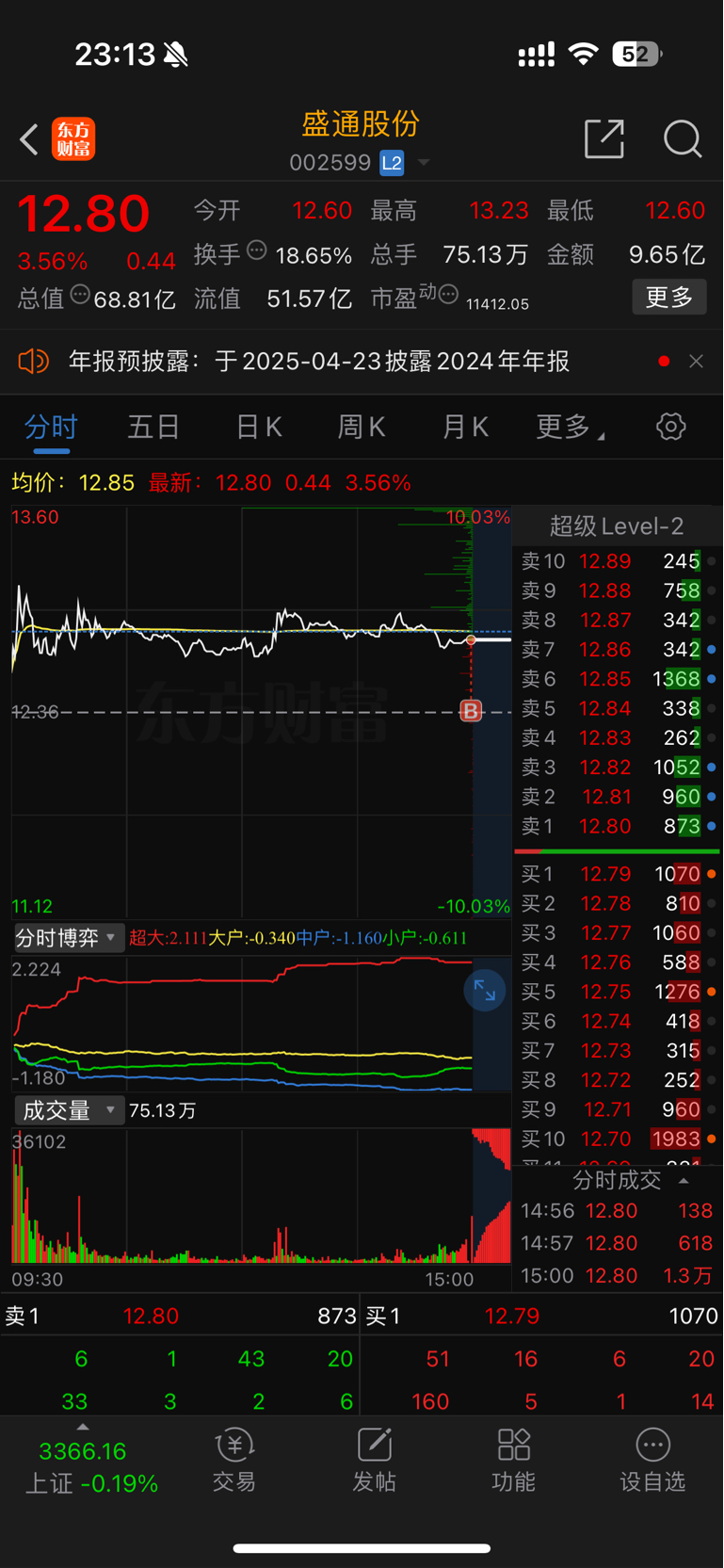Image resolution: width=724 pixels, height=1568 pixels.
Task: Tap 设自选 add to watchlist icon
Action: 652,1461
